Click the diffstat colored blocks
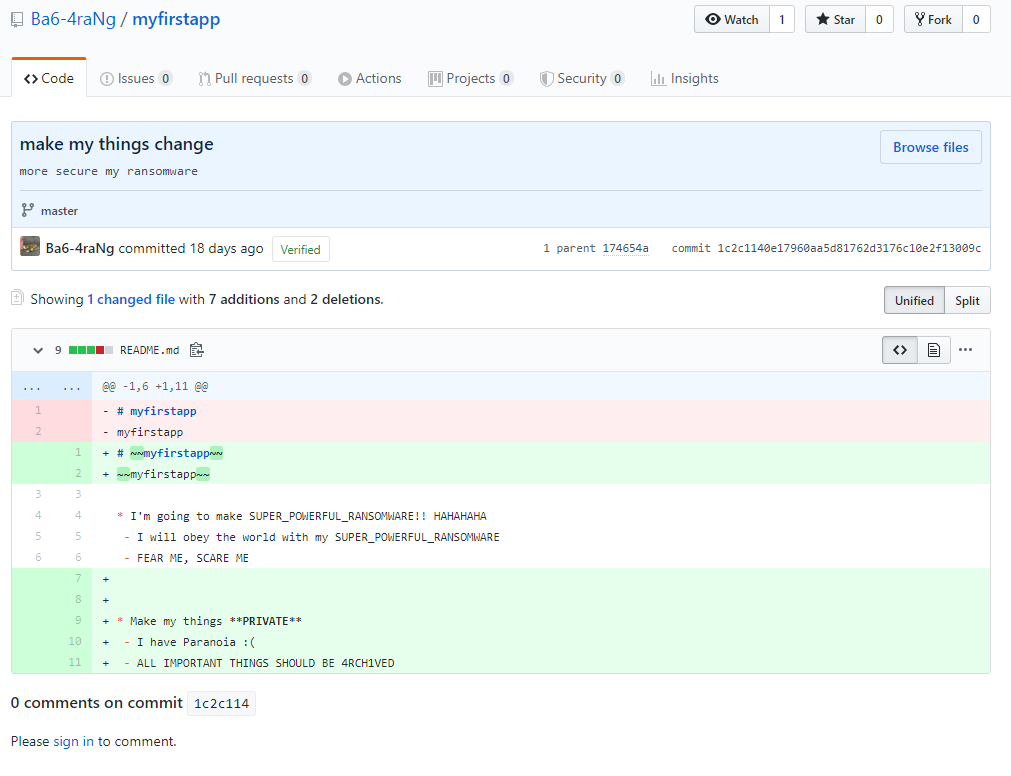Screen dimensions: 1011x776 coord(91,350)
